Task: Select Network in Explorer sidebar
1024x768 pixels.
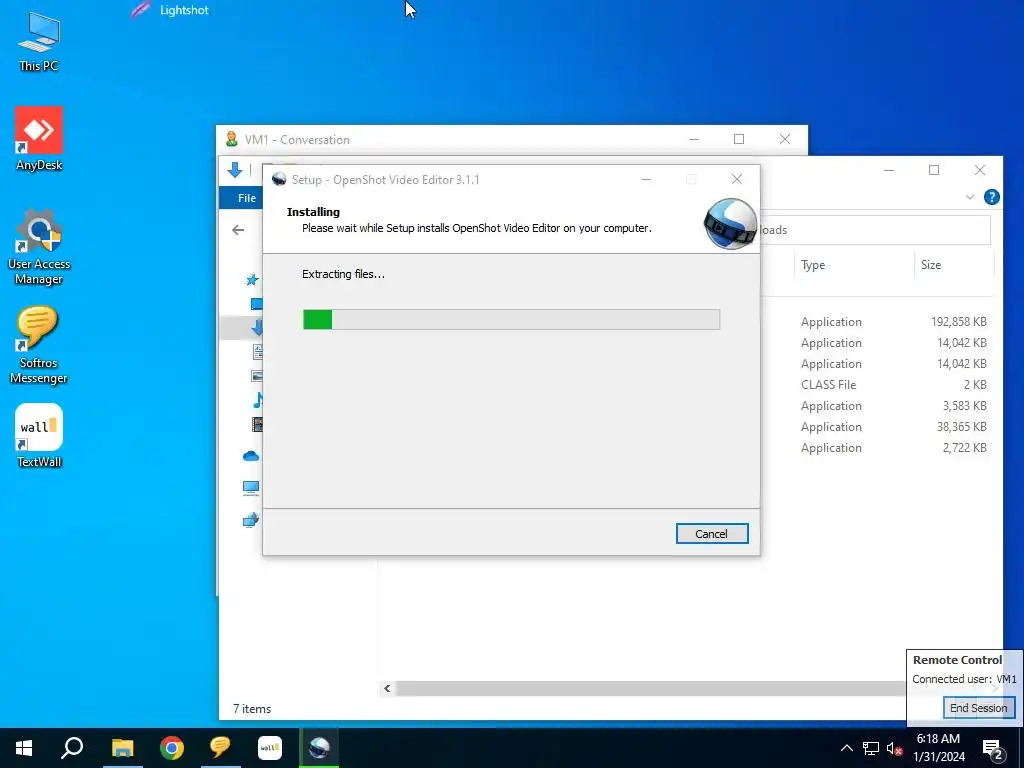Action: 251,520
